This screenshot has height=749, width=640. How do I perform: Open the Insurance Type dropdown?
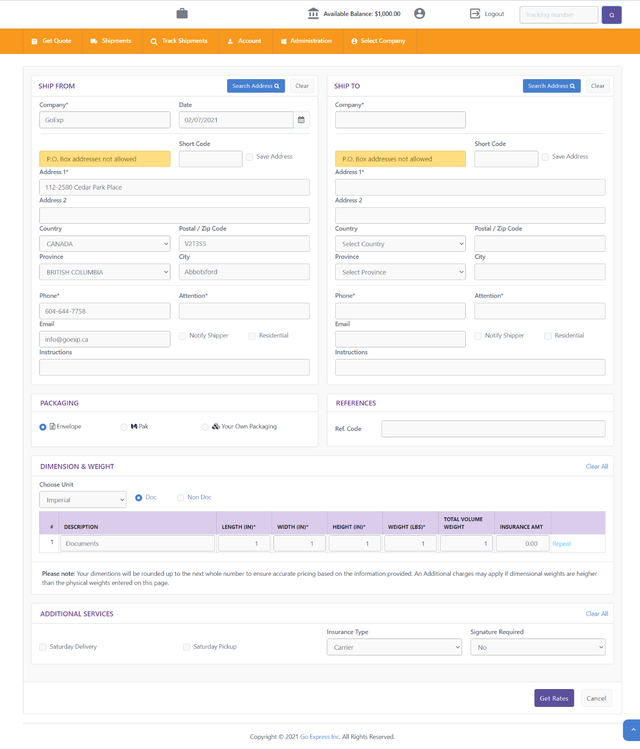click(x=394, y=647)
